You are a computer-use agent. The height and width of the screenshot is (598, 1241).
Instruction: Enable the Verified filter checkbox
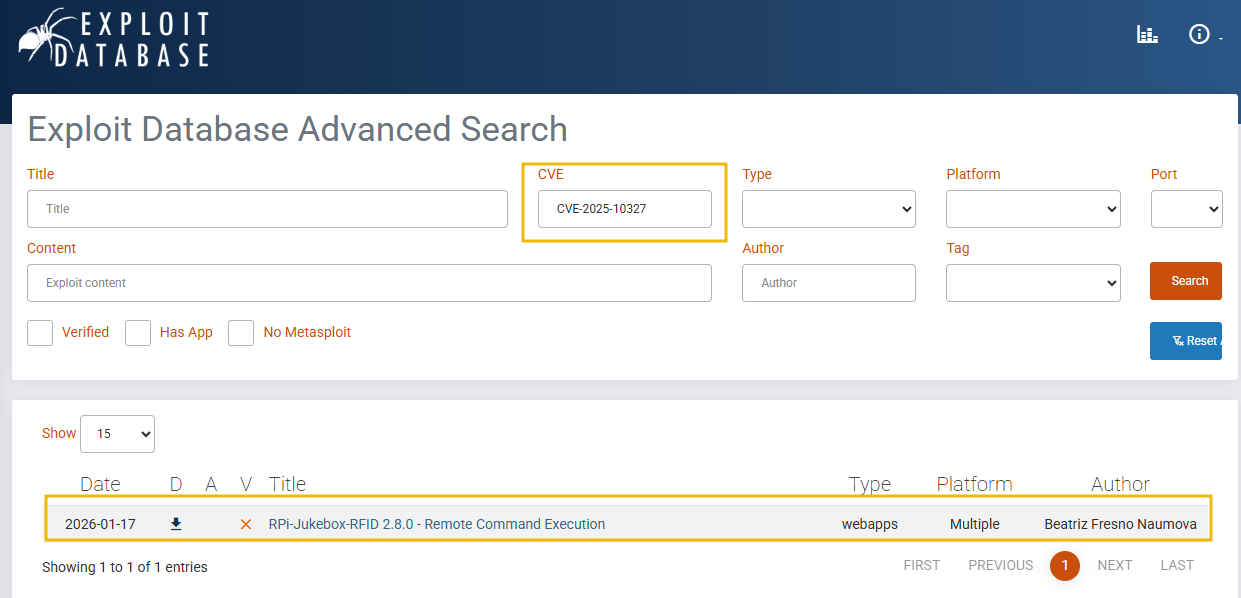(39, 332)
